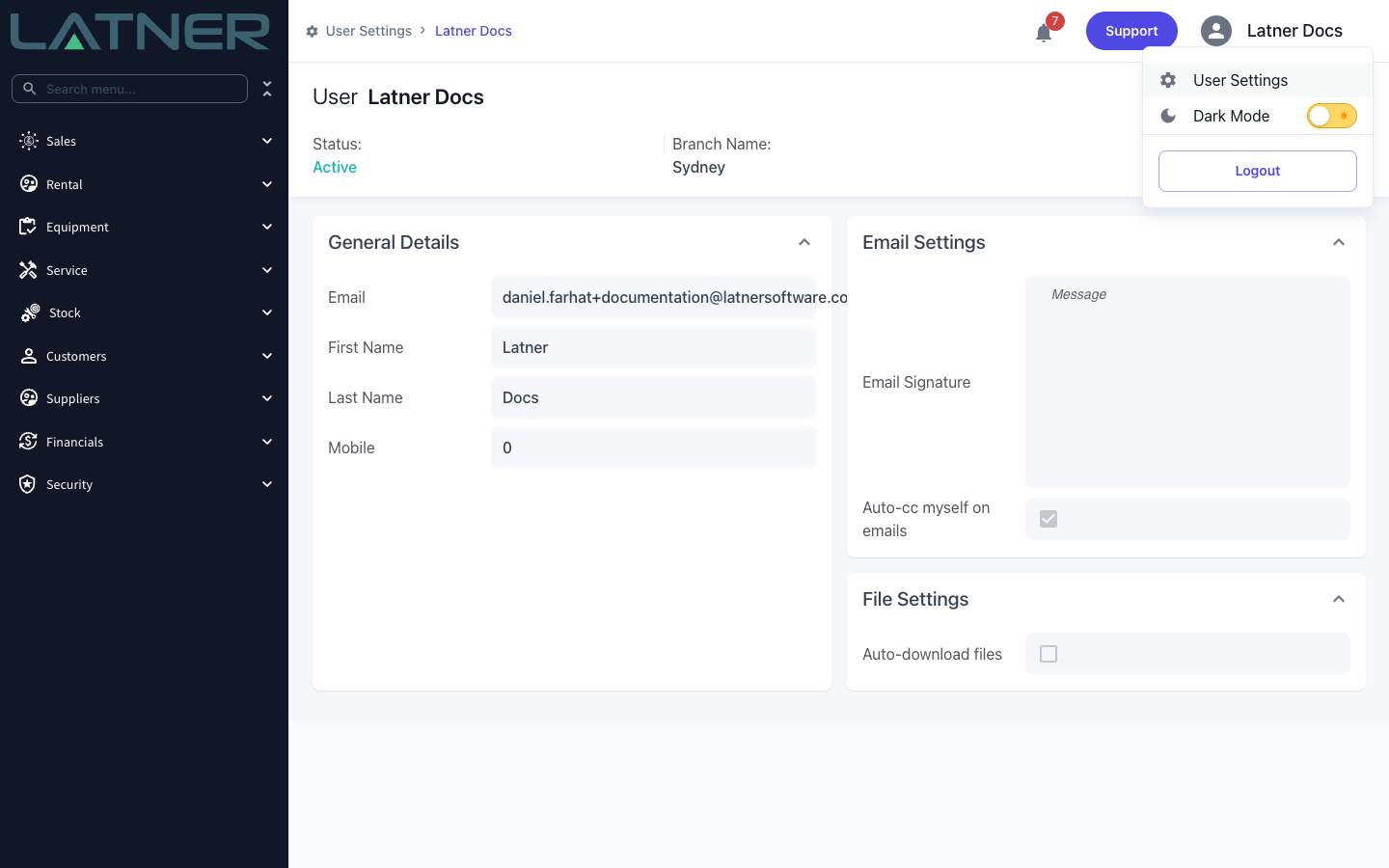Click the Equipment sidebar icon

coord(28,227)
